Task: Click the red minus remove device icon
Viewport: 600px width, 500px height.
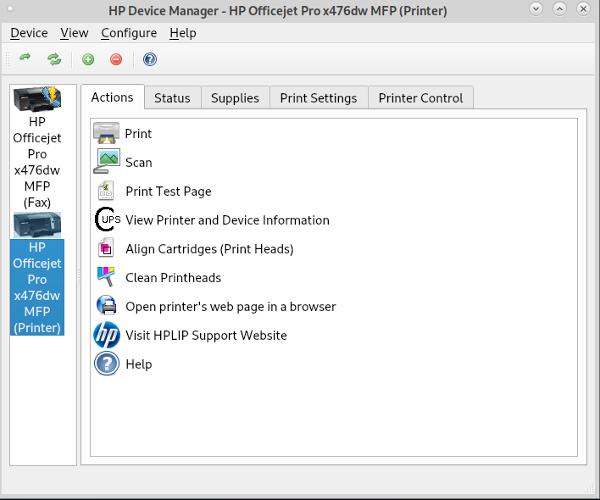Action: coord(116,59)
